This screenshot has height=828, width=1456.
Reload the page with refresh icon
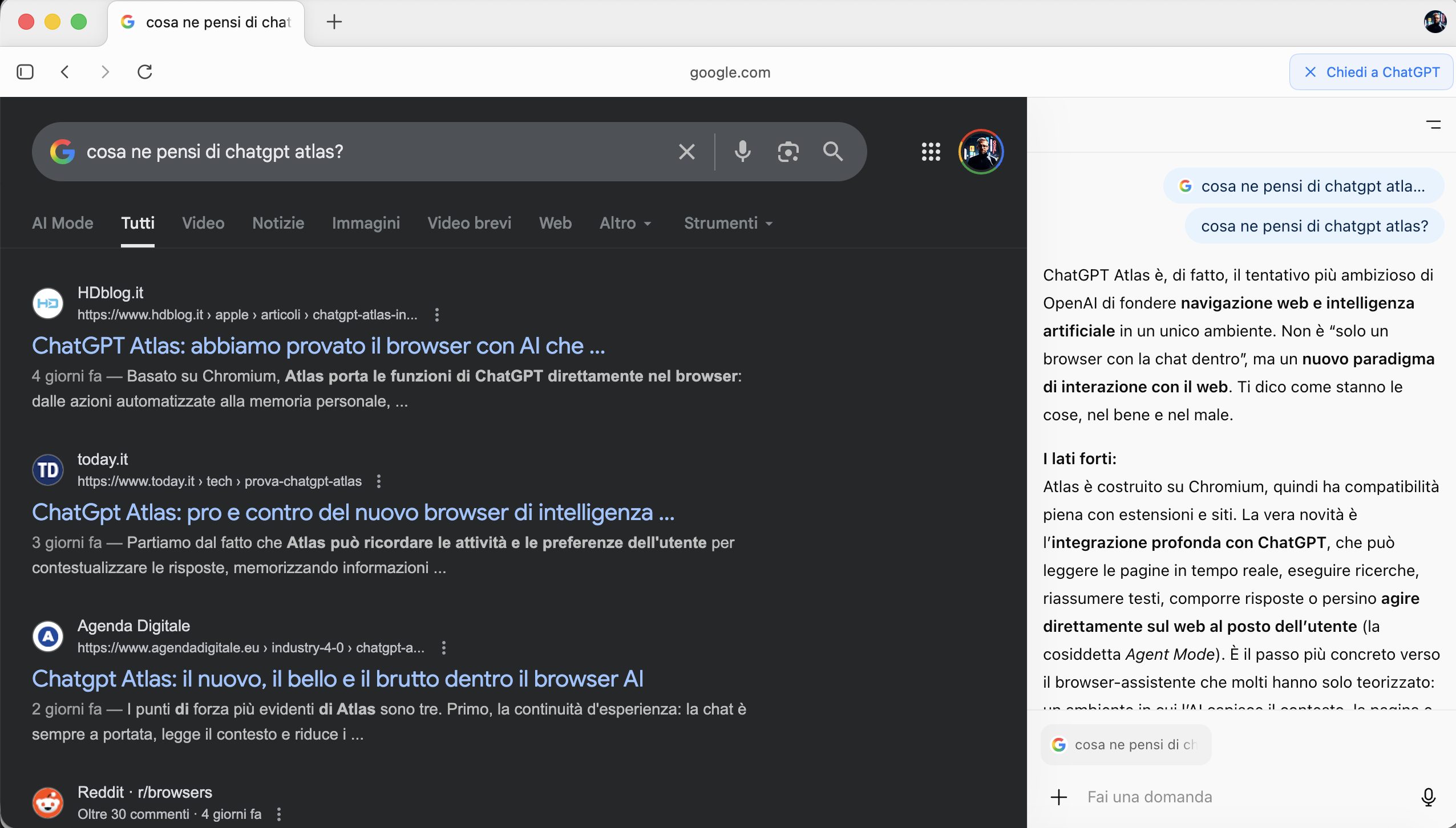[x=145, y=72]
